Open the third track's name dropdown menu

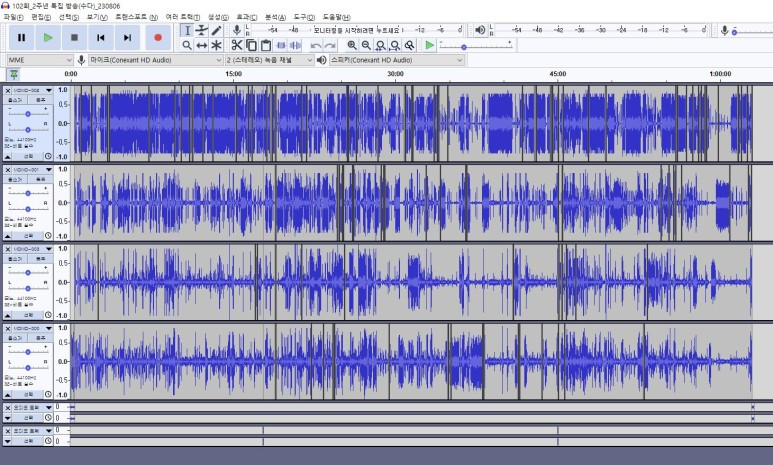(x=33, y=249)
